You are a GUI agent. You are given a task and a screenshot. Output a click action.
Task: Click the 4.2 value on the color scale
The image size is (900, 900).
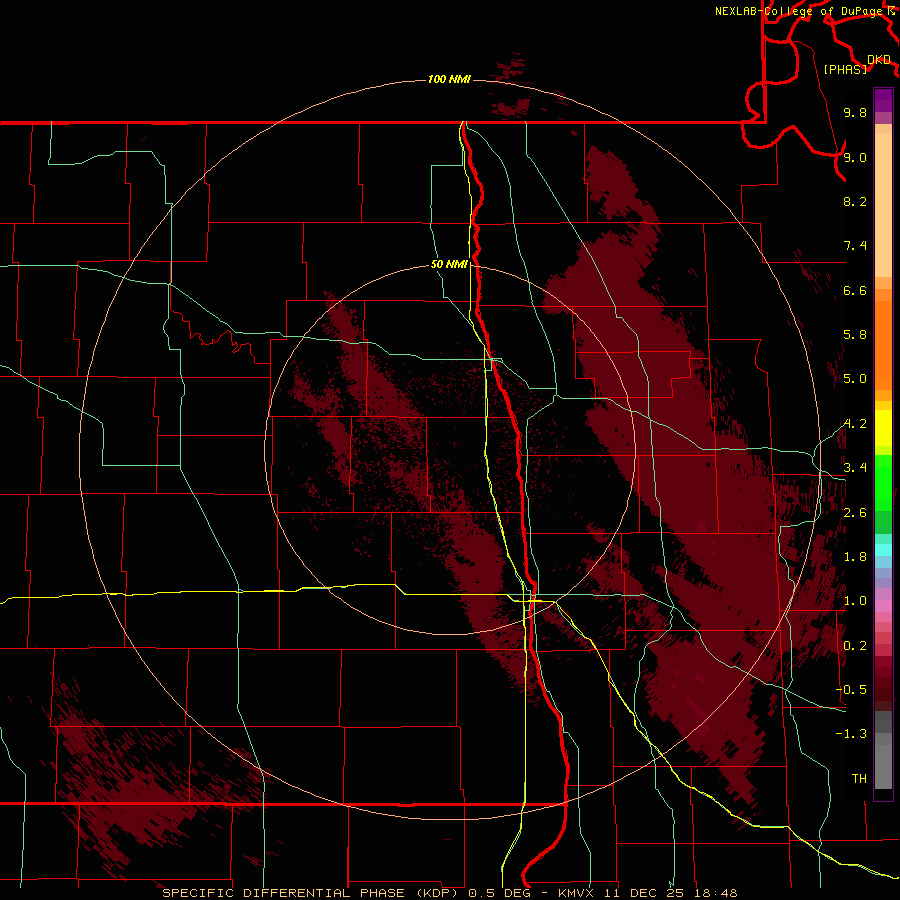(855, 424)
